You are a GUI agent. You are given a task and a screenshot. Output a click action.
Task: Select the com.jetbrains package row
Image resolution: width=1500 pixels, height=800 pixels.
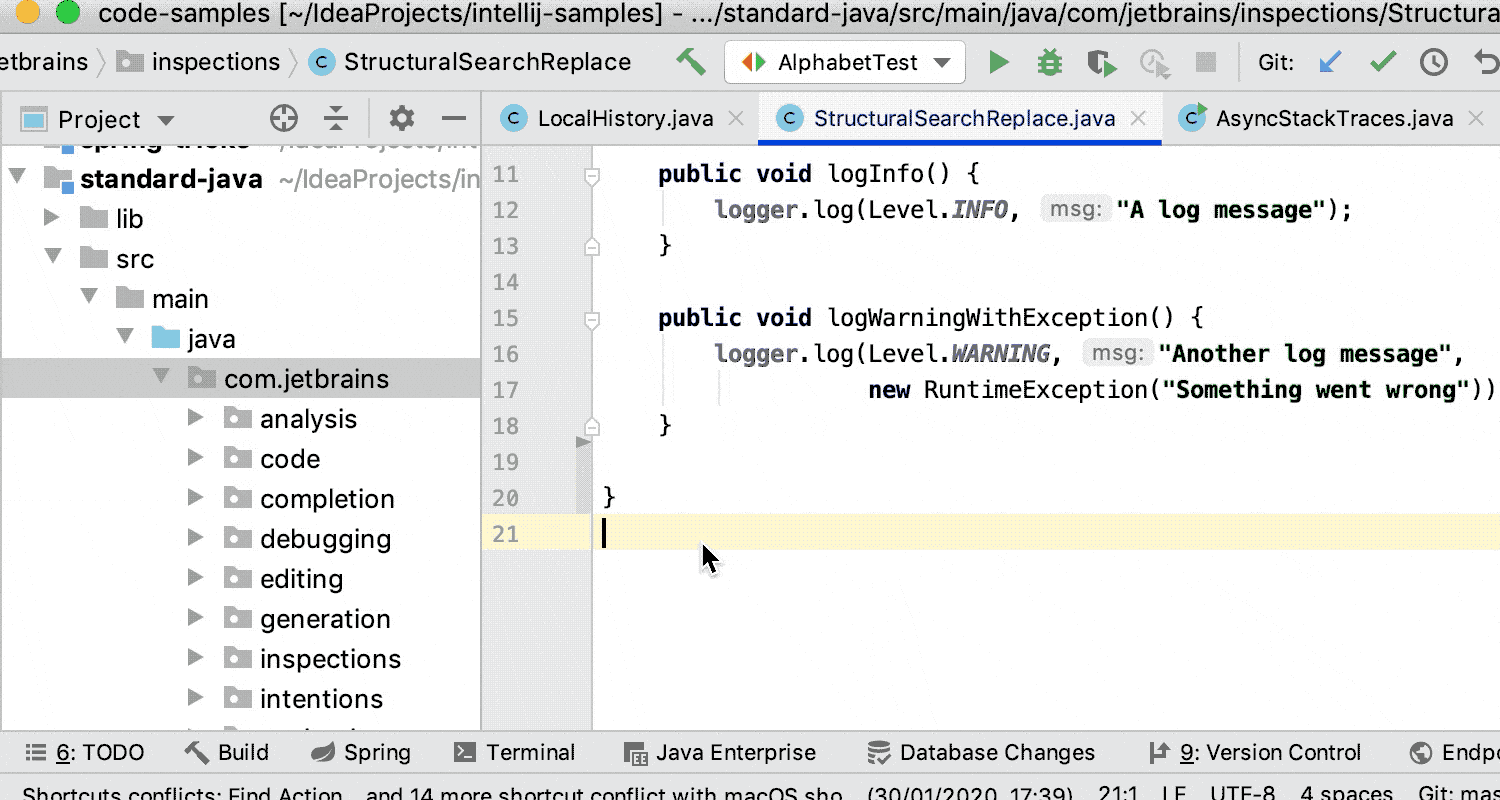point(240,379)
